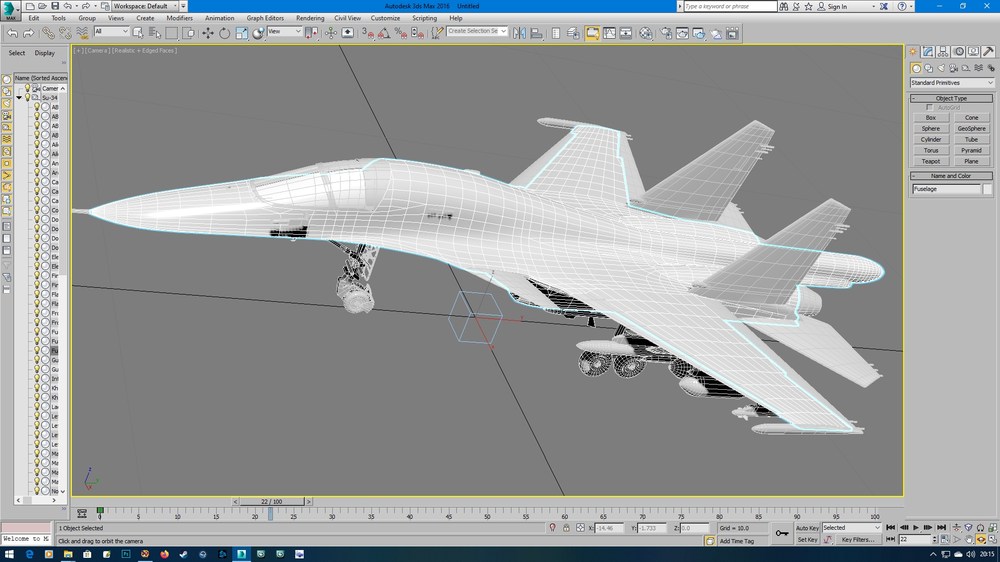
Task: Activate the Select and Scale tool
Action: 242,33
